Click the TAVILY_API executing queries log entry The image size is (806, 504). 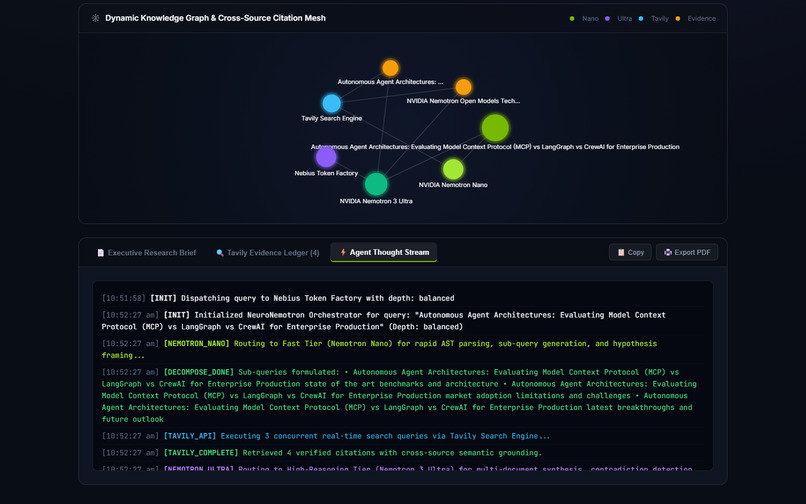tap(402, 436)
